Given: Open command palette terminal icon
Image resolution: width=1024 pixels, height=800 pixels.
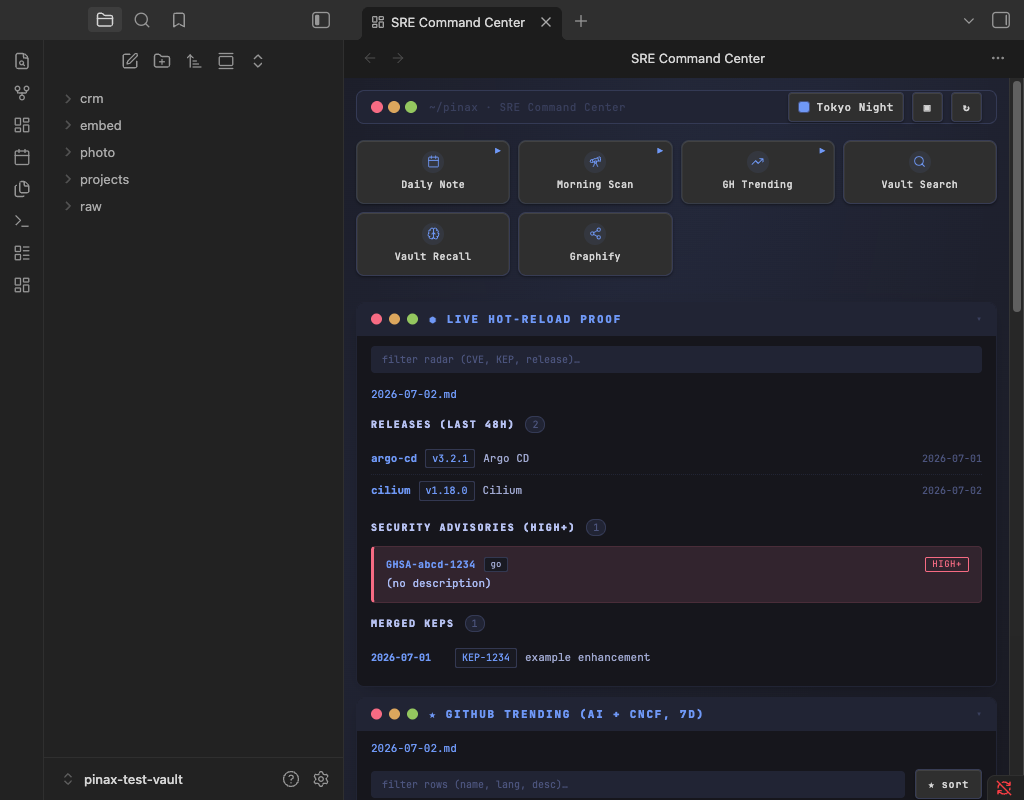Looking at the screenshot, I should [22, 221].
